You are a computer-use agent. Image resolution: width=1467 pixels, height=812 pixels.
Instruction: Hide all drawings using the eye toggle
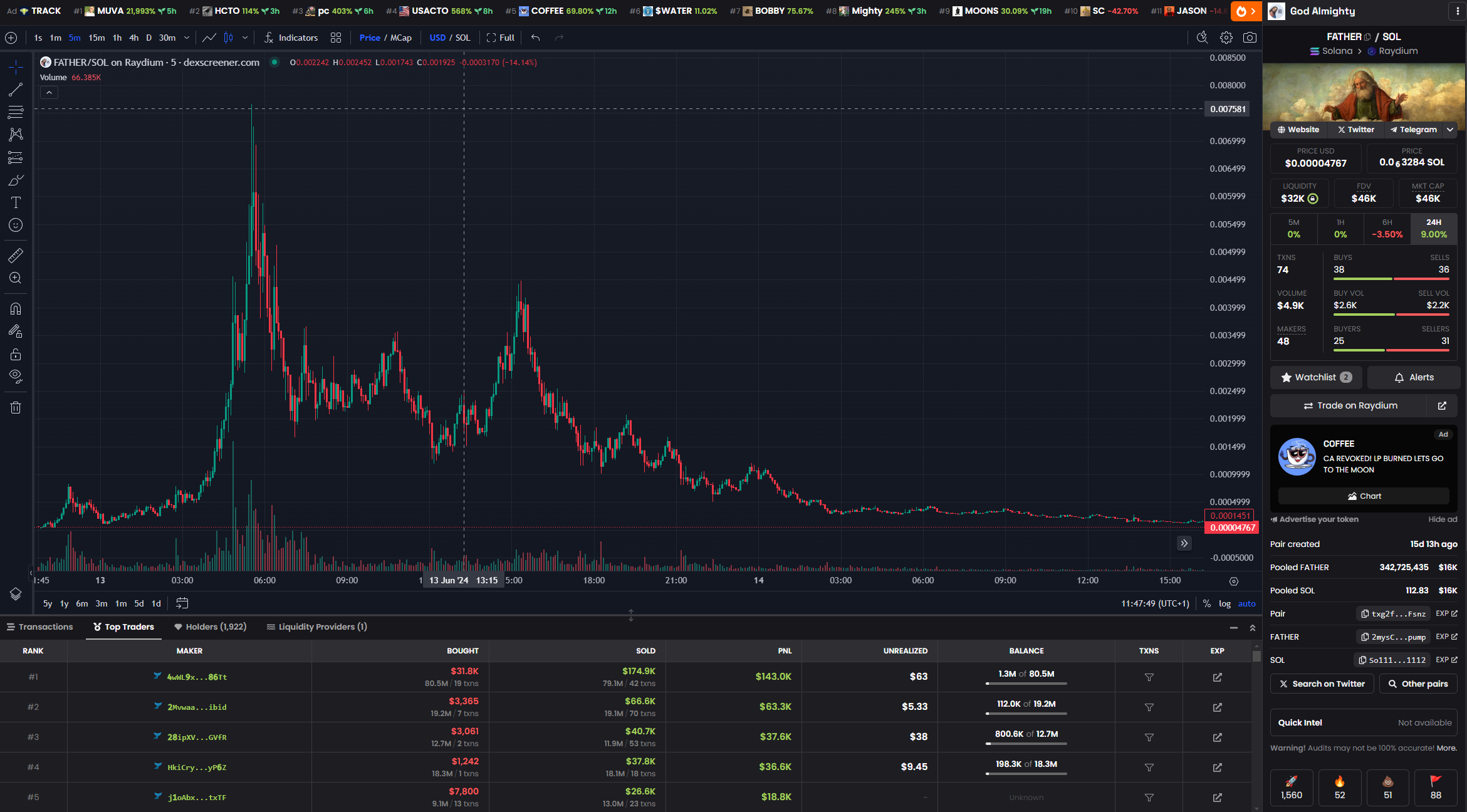click(x=16, y=376)
